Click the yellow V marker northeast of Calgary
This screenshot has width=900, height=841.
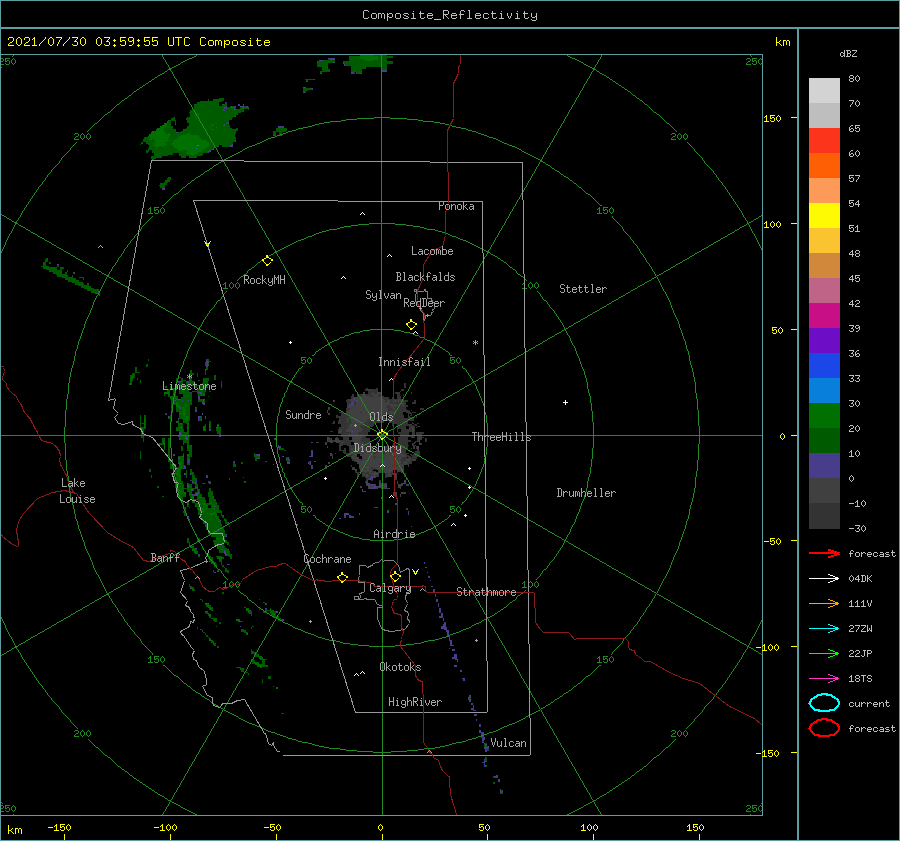point(415,572)
